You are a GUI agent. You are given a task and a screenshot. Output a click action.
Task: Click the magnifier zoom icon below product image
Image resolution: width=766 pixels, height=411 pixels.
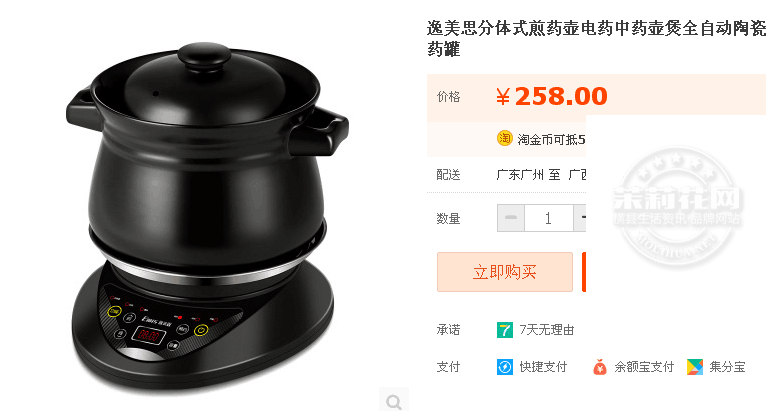pos(394,402)
